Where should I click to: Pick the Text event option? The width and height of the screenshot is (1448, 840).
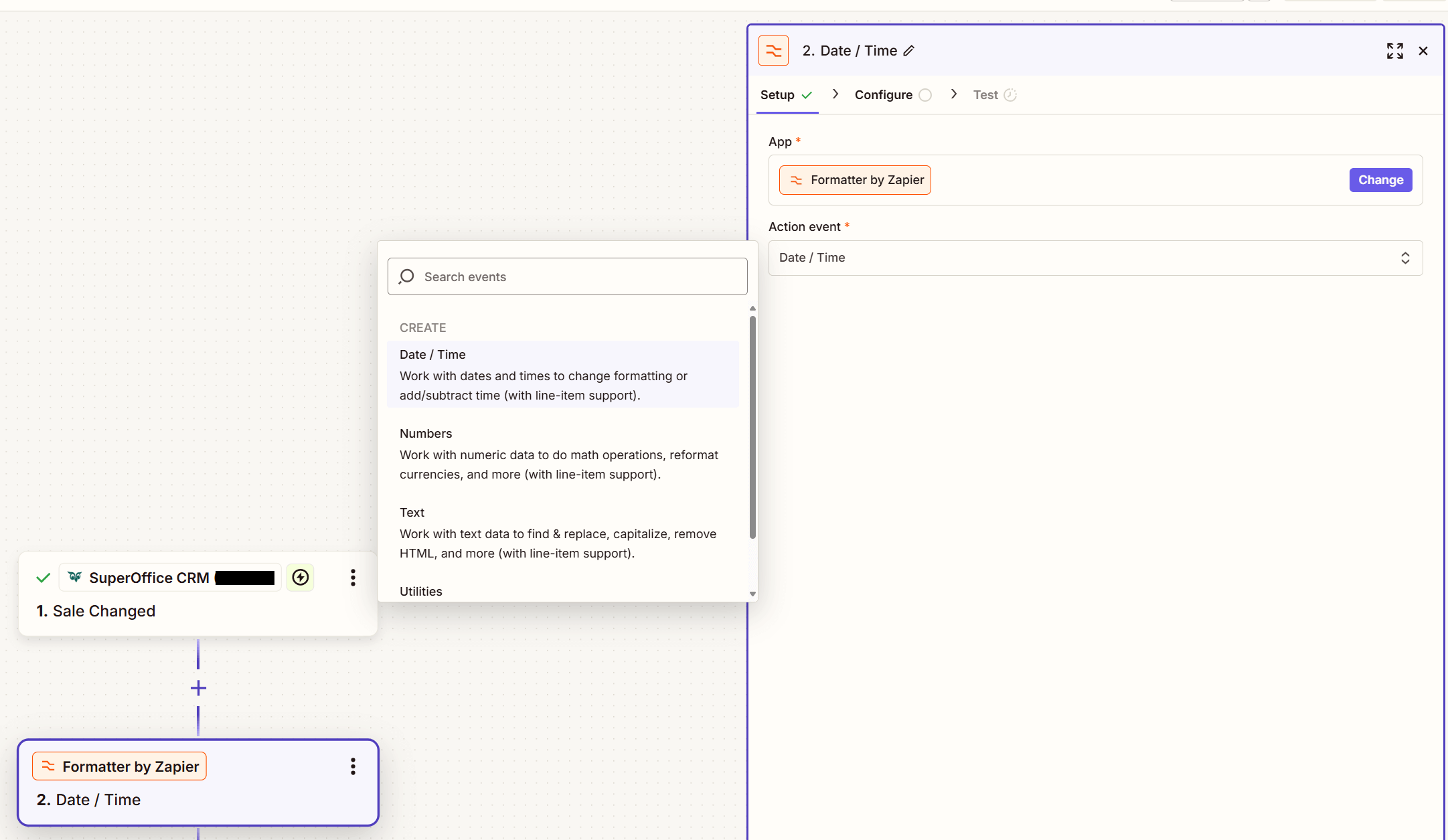[x=563, y=532]
